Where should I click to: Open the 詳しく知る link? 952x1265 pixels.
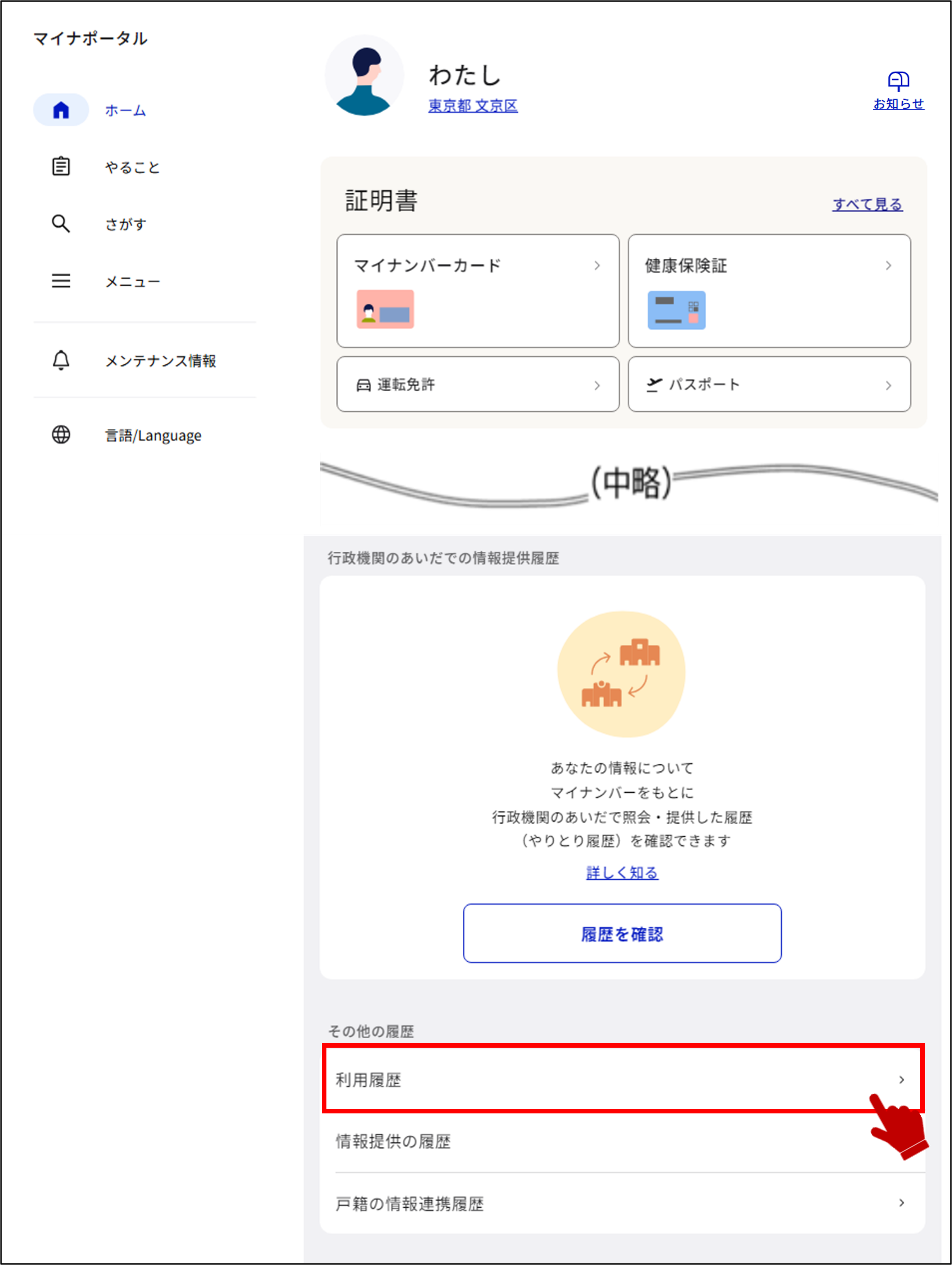pyautogui.click(x=622, y=873)
